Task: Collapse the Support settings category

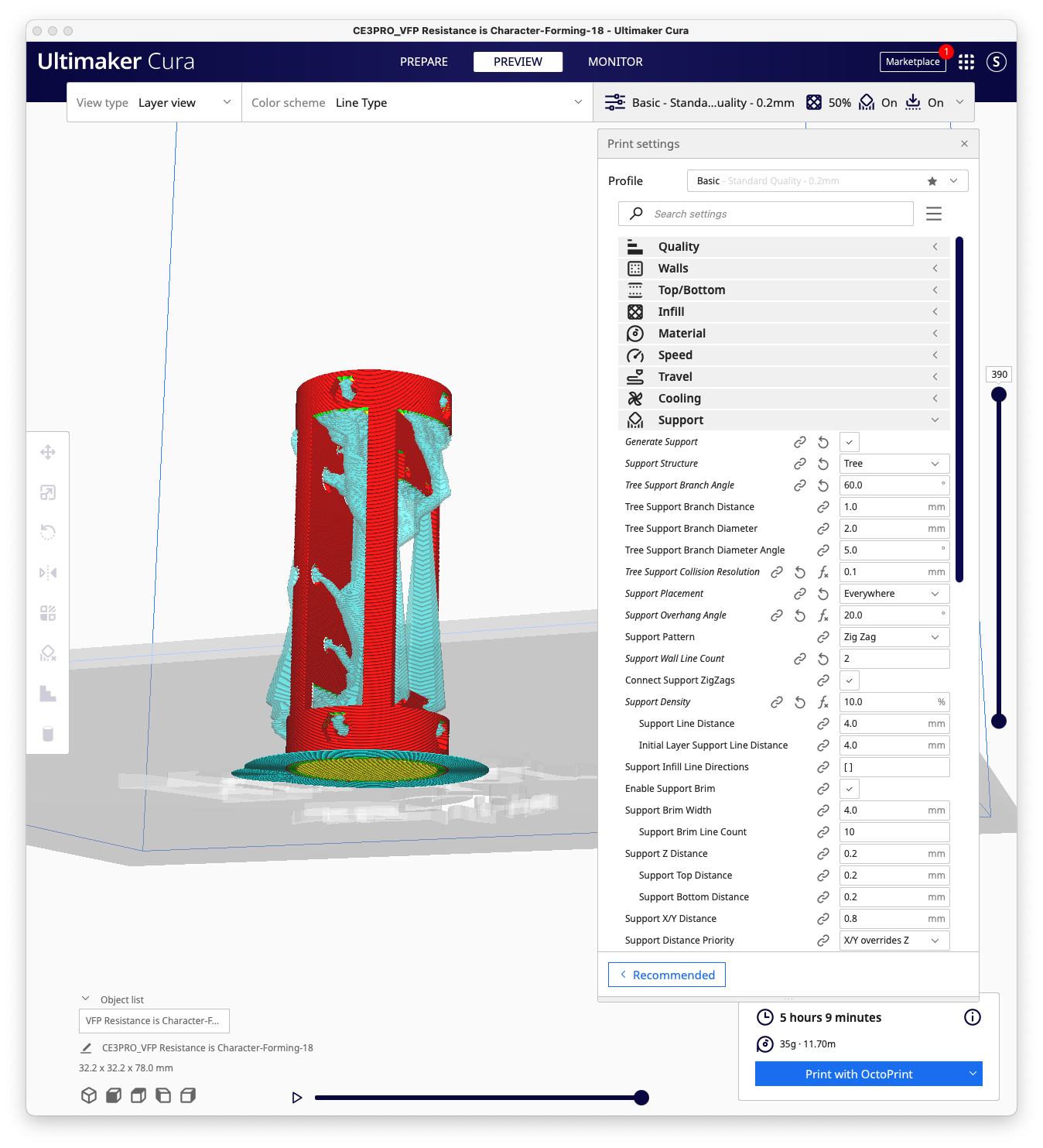Action: (x=784, y=420)
